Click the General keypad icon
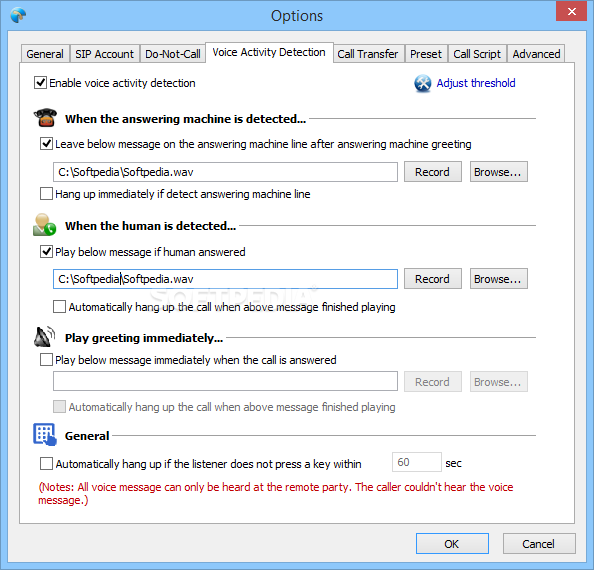594x570 pixels. tap(44, 434)
